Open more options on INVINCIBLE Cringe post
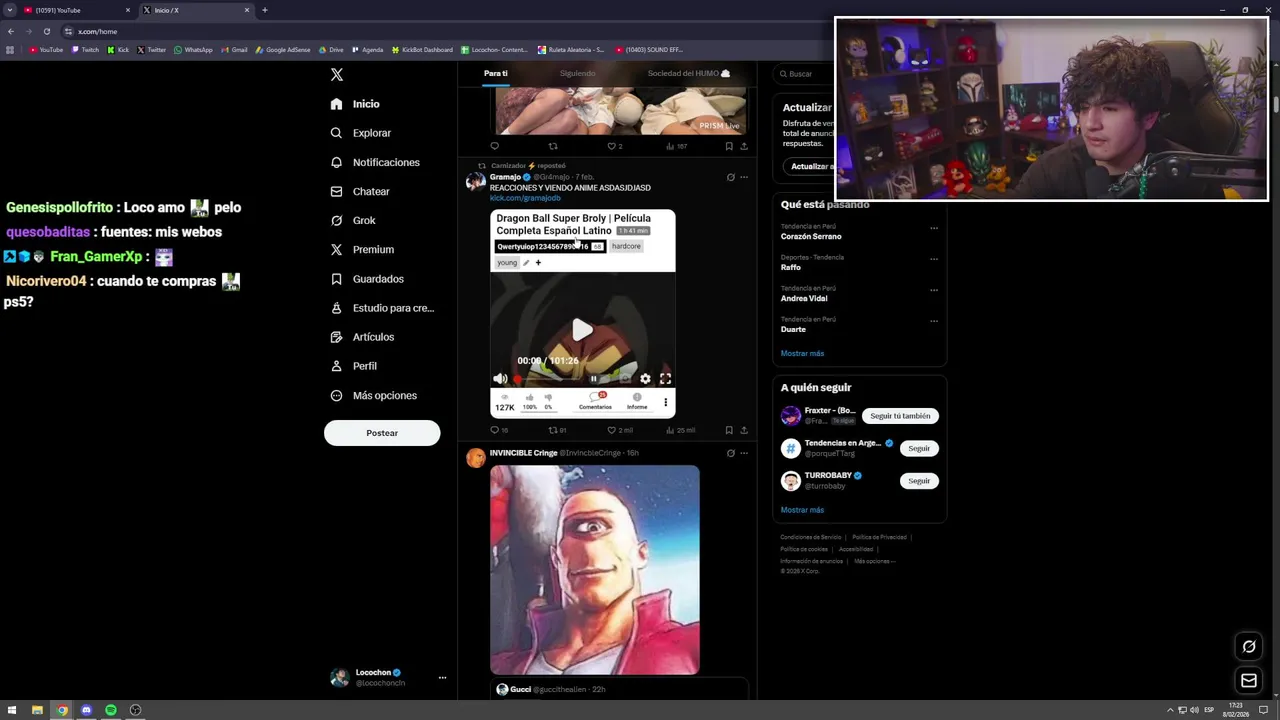 coord(744,453)
